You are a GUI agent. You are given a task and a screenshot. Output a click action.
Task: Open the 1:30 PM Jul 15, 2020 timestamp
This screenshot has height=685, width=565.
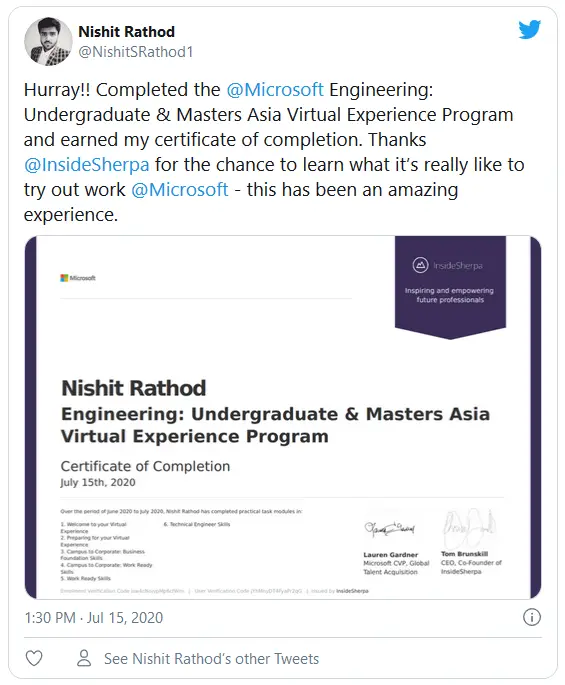pos(94,617)
